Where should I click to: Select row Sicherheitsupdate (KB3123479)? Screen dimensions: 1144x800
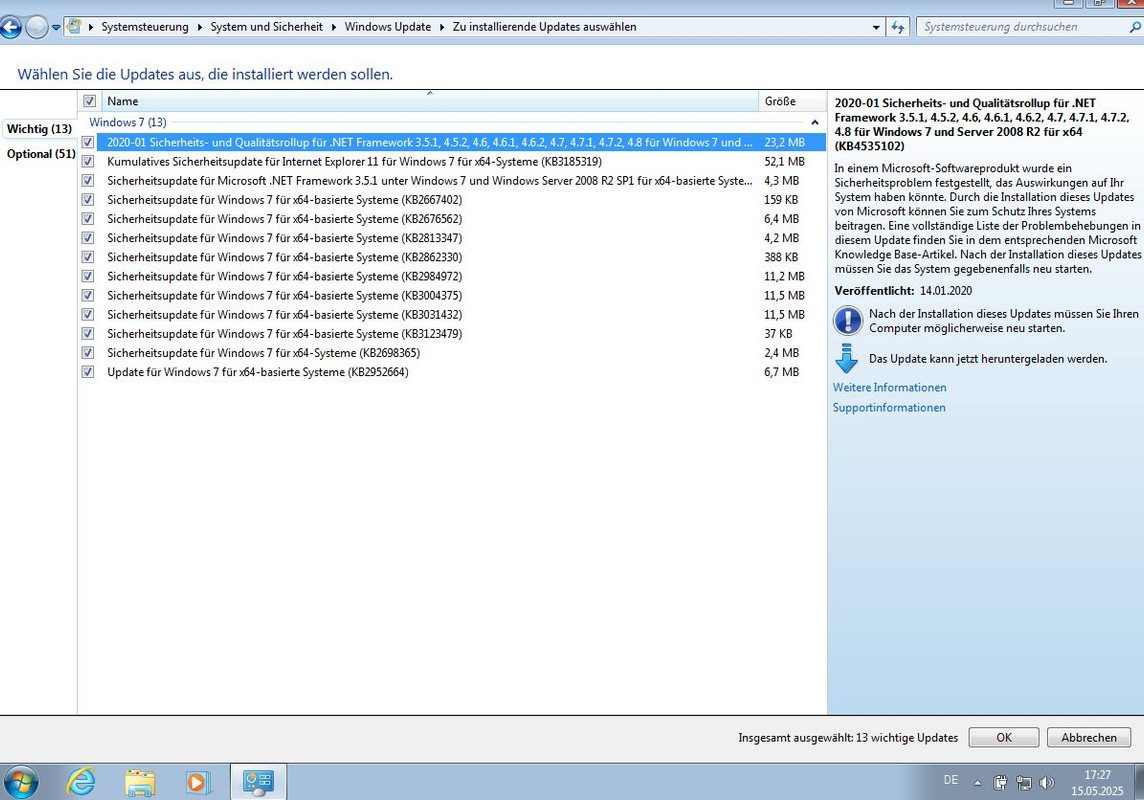452,333
